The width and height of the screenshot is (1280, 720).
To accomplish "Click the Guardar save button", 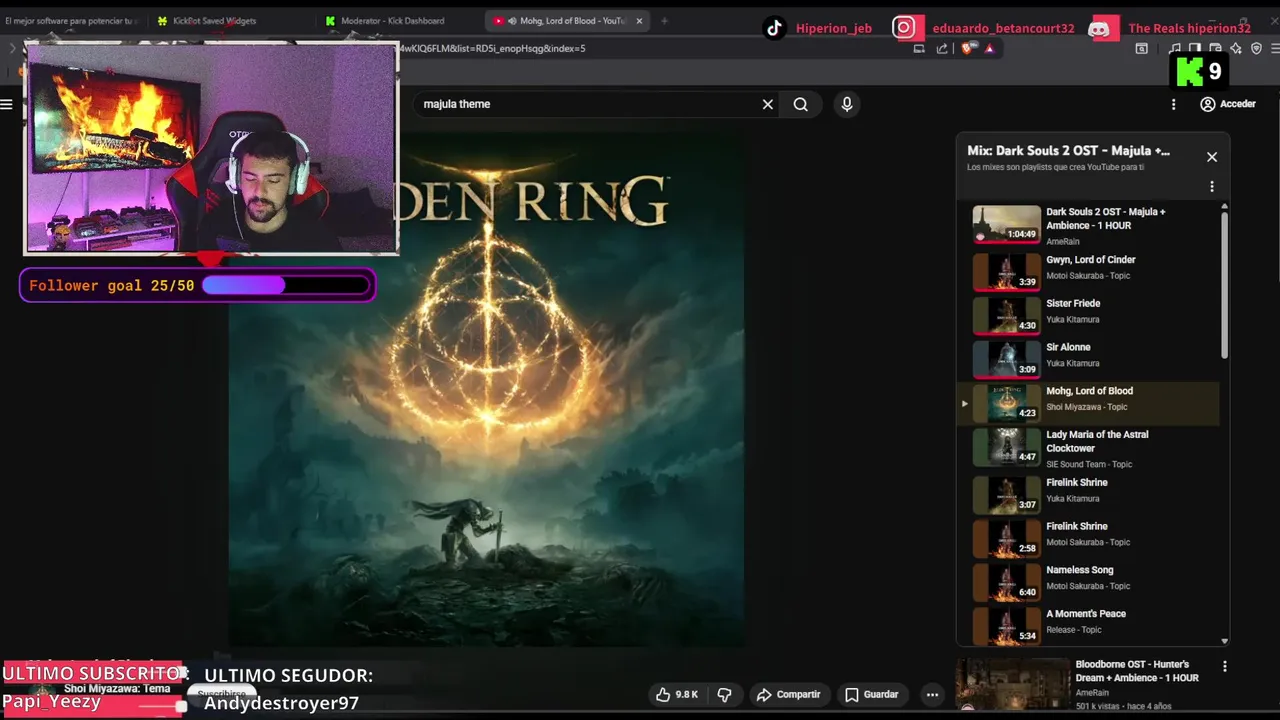I will point(871,694).
